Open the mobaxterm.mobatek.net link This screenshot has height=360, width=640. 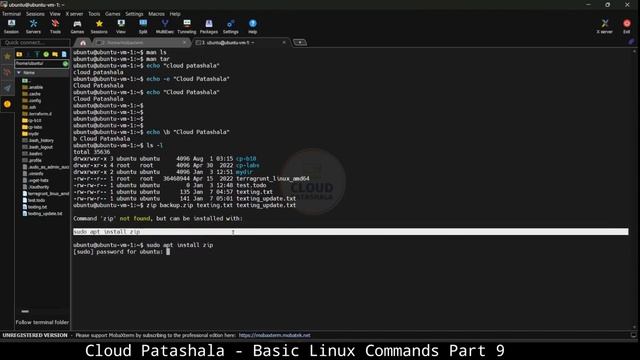274,336
